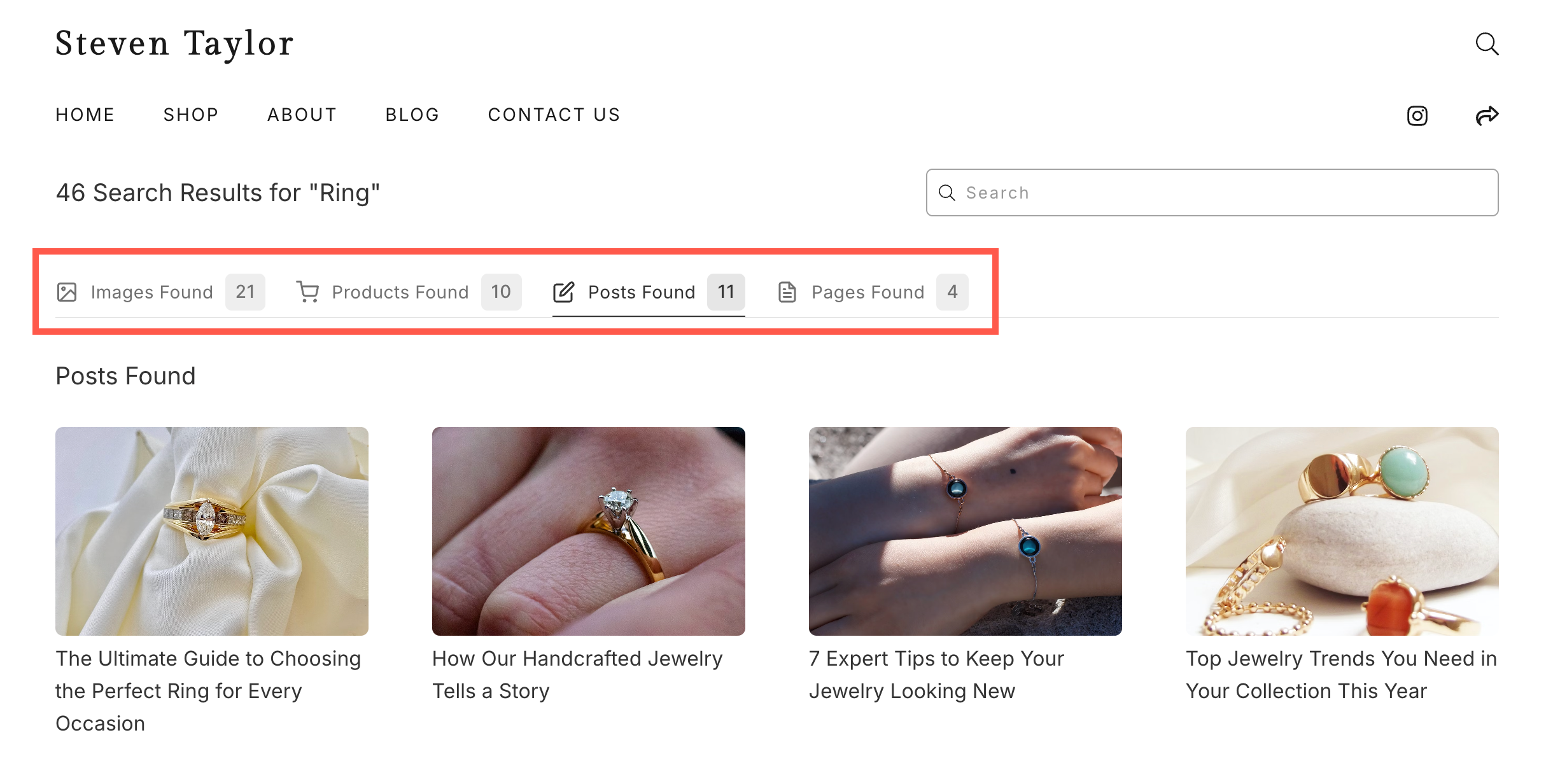
Task: Focus the Search input field
Action: 1212,193
